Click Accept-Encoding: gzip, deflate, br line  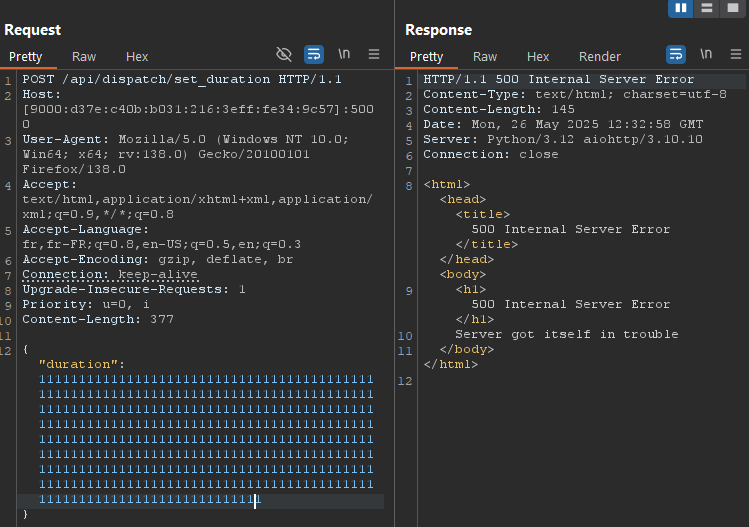point(158,259)
